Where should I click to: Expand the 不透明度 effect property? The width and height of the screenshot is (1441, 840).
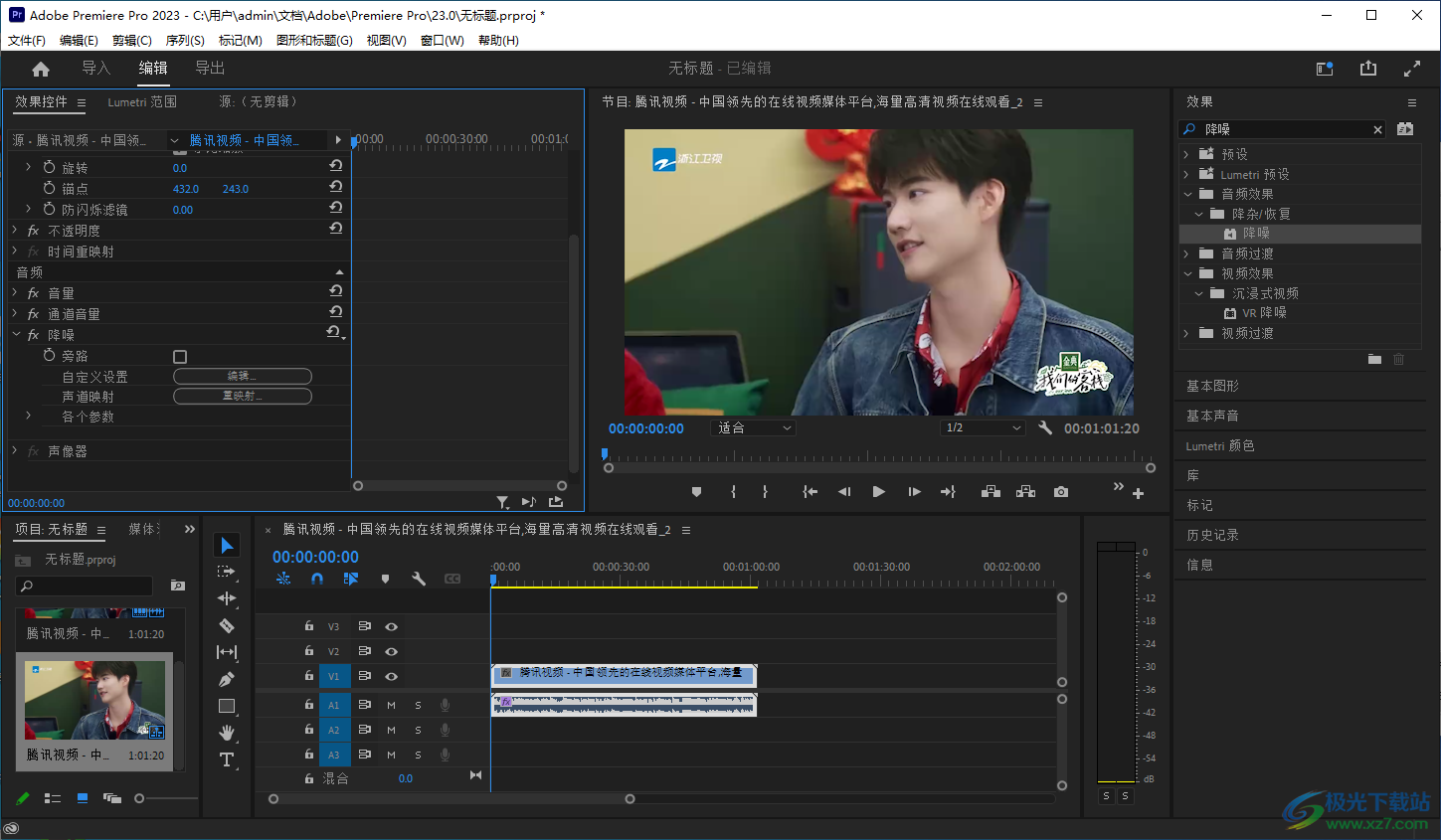point(15,230)
